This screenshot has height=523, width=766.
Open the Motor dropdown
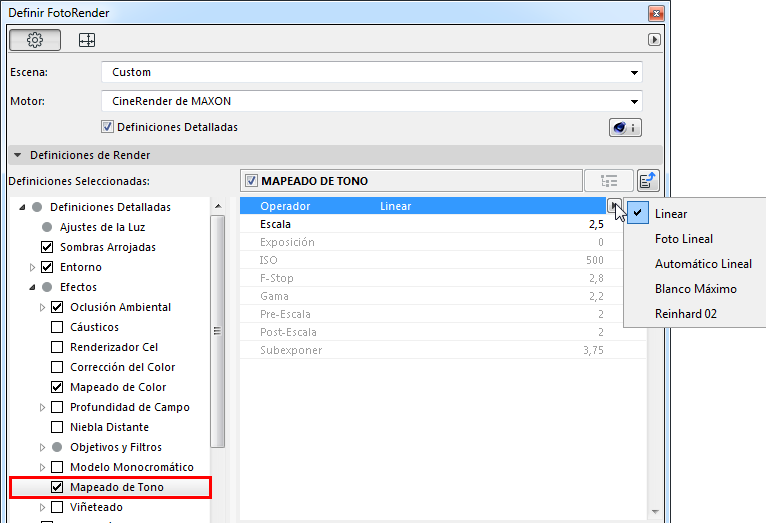372,101
